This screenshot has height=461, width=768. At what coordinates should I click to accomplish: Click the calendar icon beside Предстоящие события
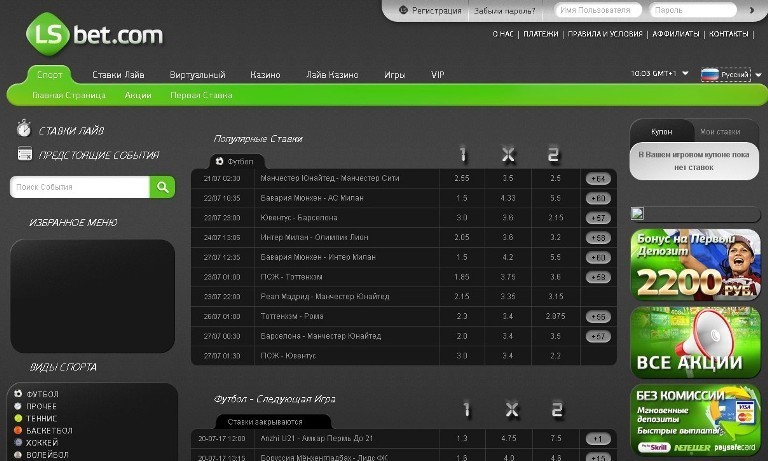(24, 154)
